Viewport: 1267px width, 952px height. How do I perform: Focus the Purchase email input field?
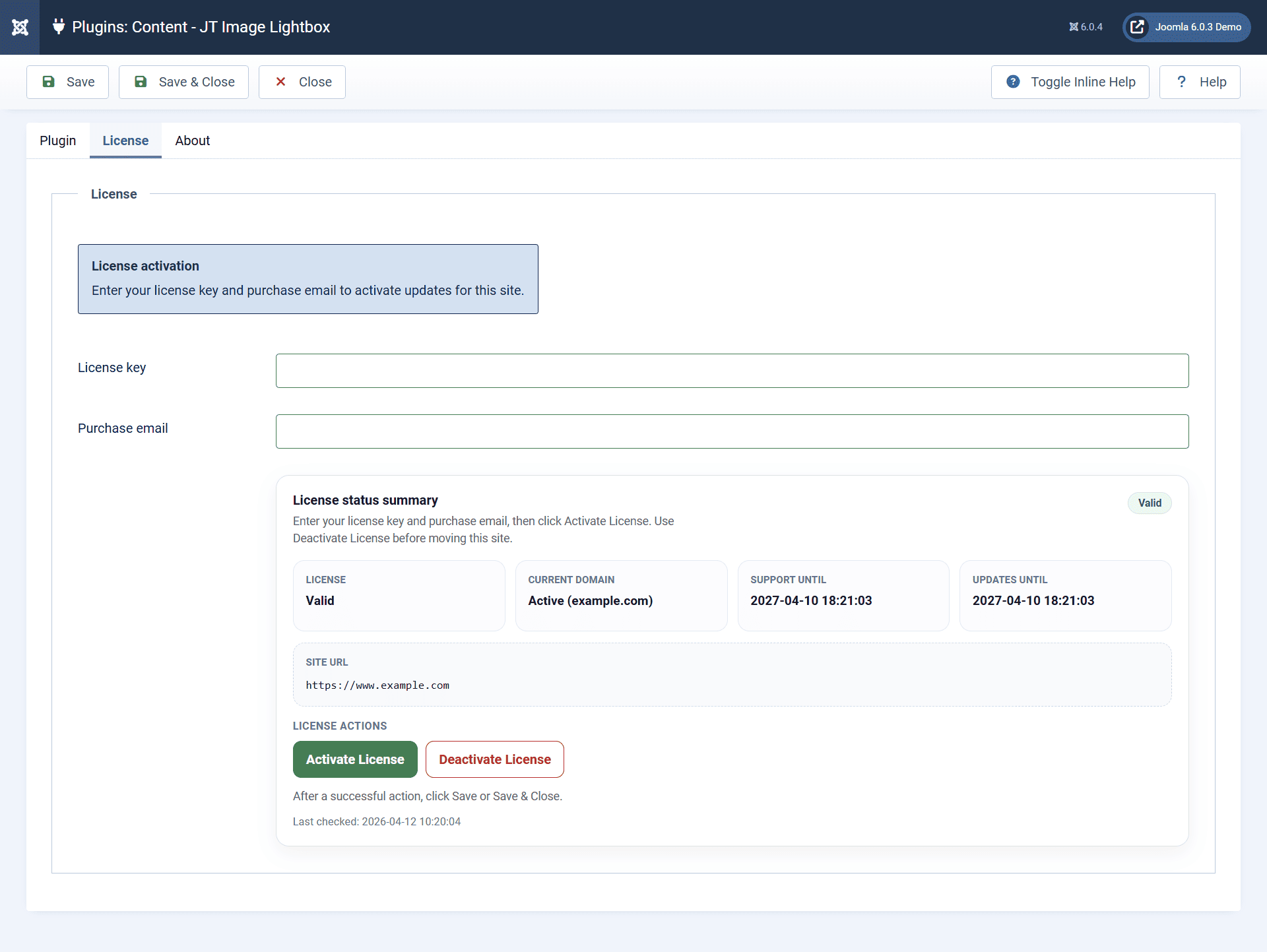[732, 431]
